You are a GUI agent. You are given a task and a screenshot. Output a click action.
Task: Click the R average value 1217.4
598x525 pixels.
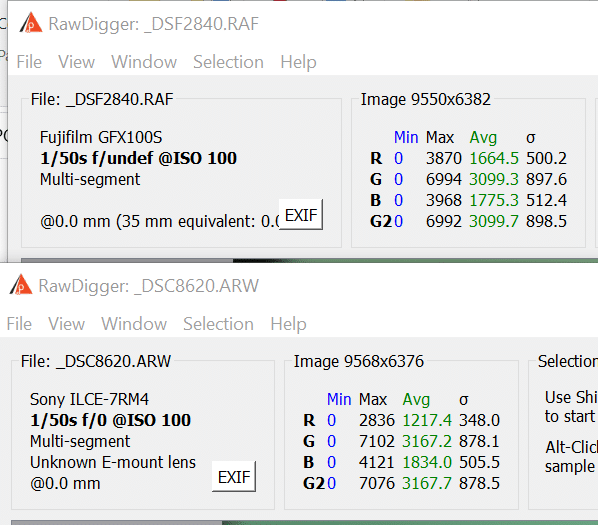point(427,420)
